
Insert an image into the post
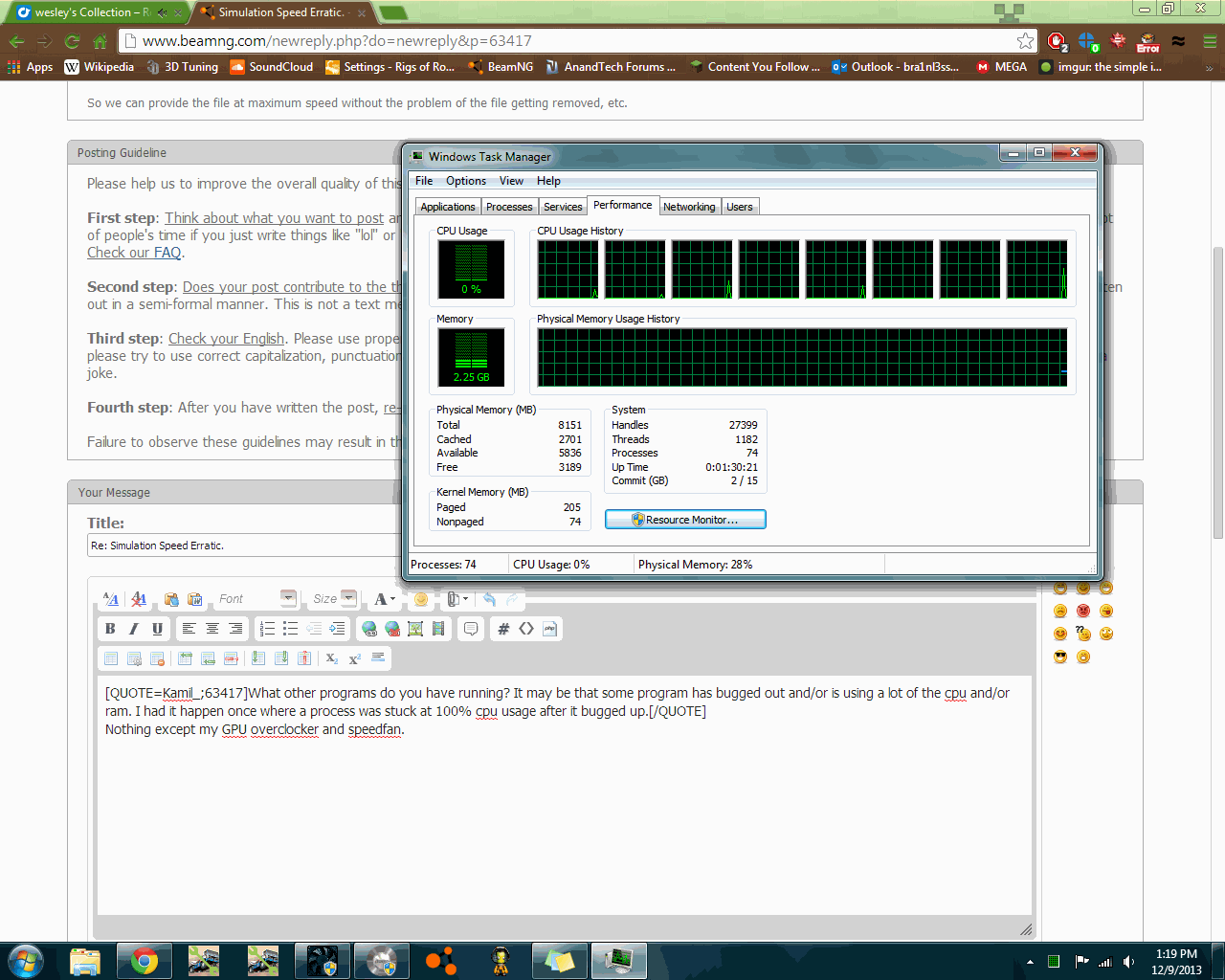click(415, 629)
